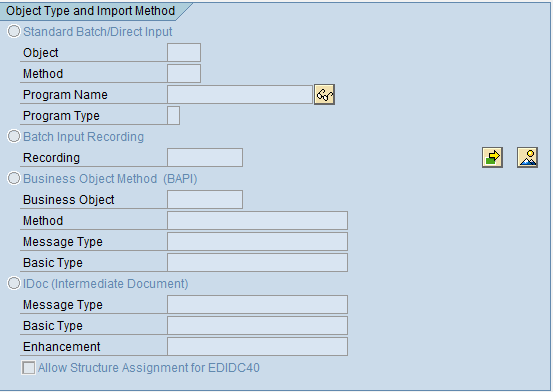553x392 pixels.
Task: Select Standard Batch/Direct Input radio button
Action: click(14, 31)
